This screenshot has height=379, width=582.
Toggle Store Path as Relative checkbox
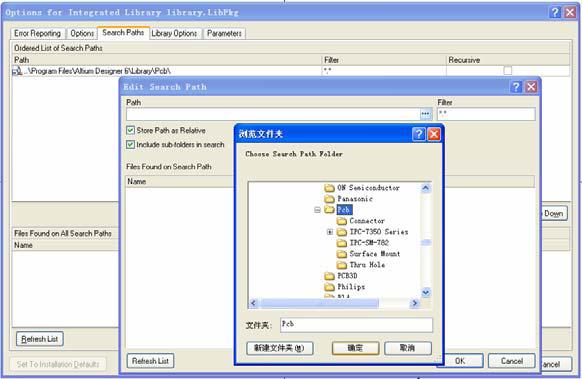tap(130, 130)
